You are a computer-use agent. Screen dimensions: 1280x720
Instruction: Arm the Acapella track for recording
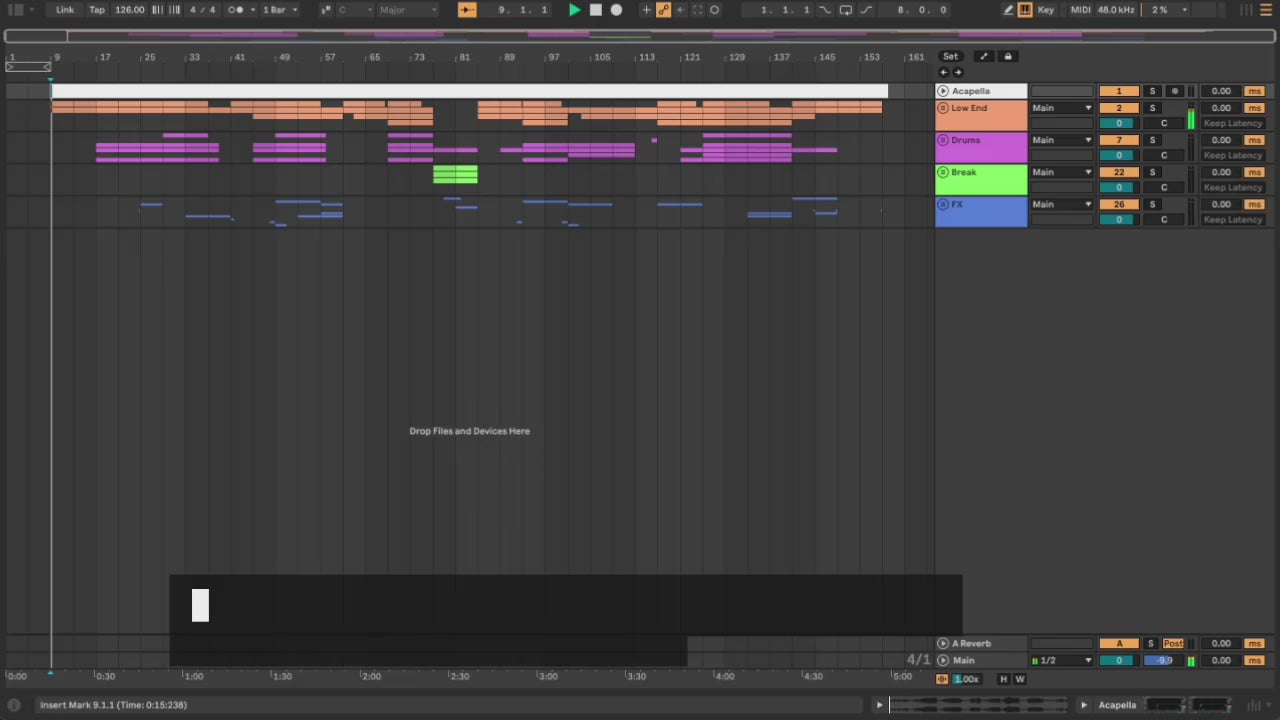point(1175,91)
